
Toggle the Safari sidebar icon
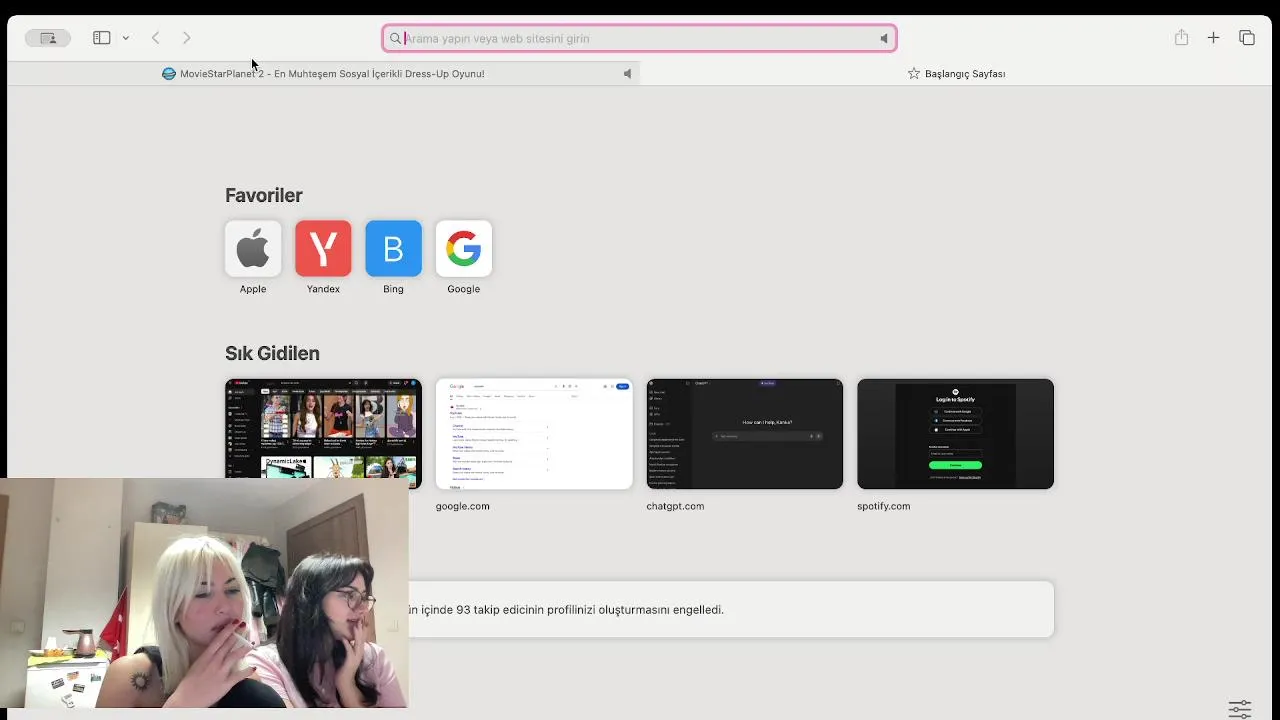point(101,38)
